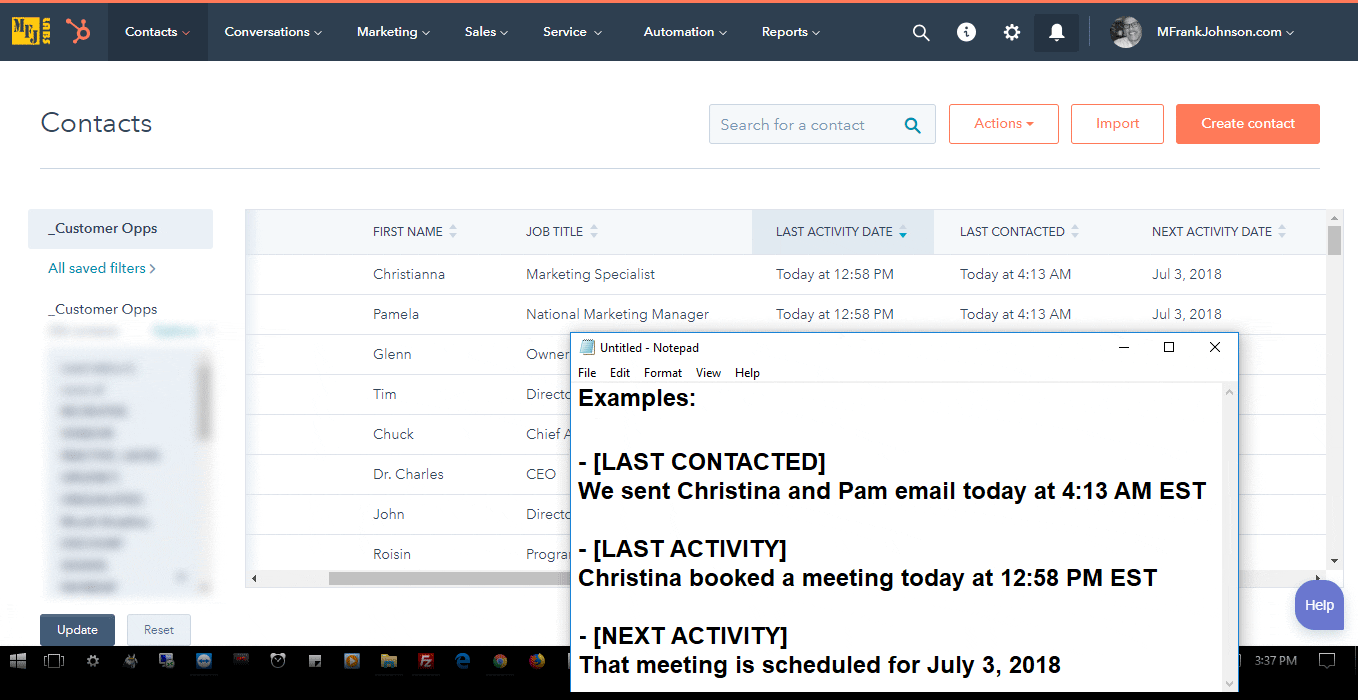
Task: Launch FileZilla from the taskbar
Action: click(x=428, y=660)
